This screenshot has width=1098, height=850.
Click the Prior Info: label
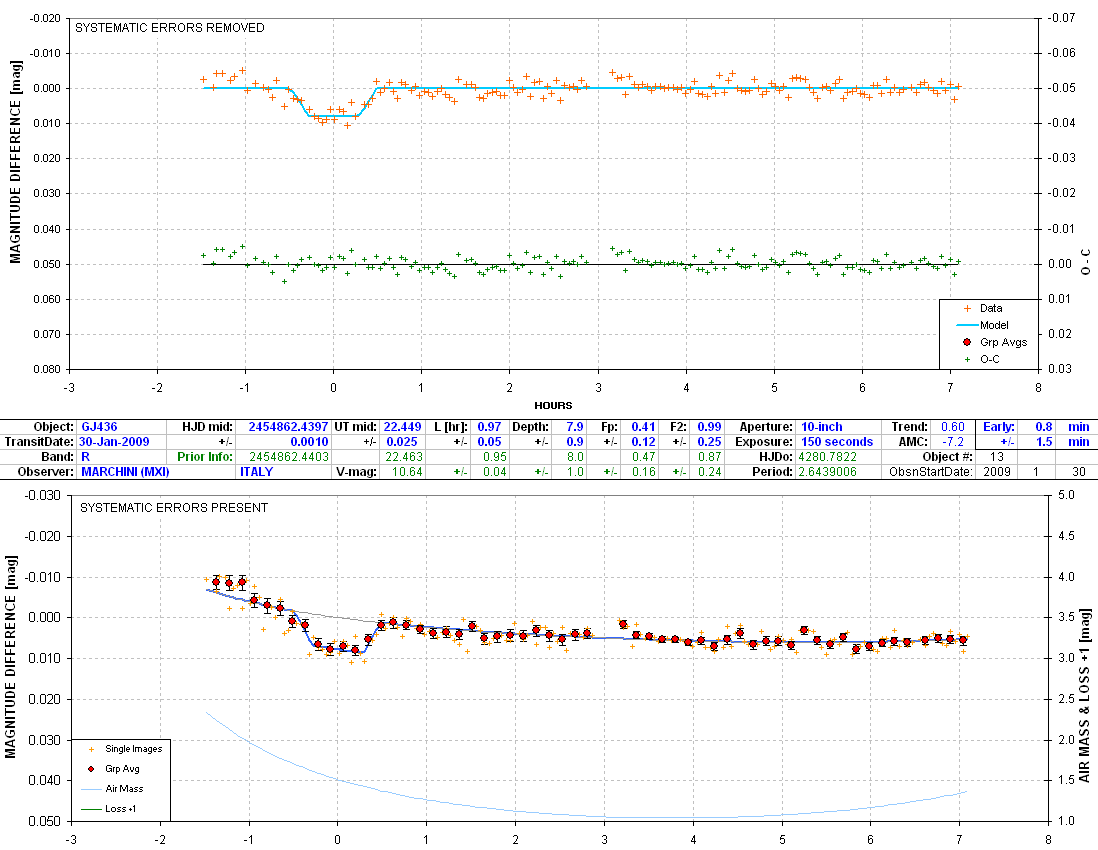(204, 457)
